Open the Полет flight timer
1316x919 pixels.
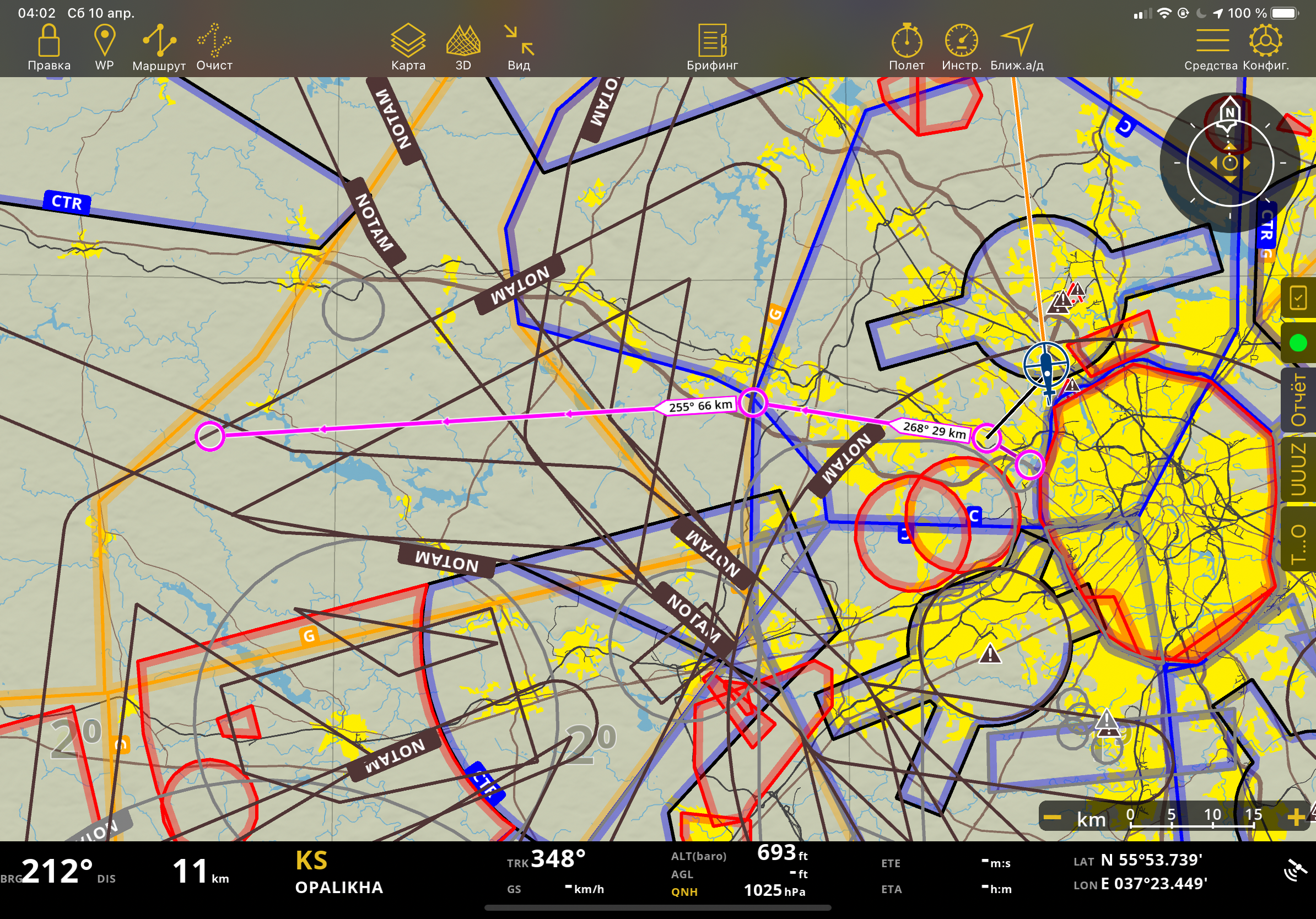906,41
